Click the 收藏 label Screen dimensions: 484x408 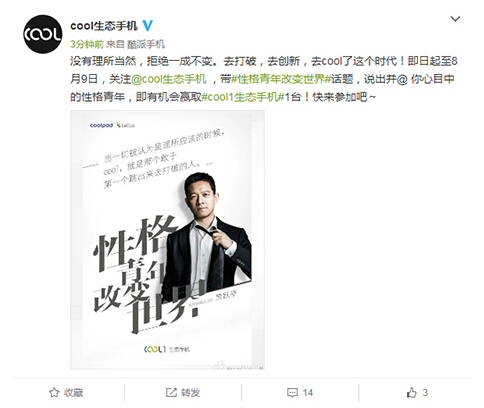coord(74,392)
